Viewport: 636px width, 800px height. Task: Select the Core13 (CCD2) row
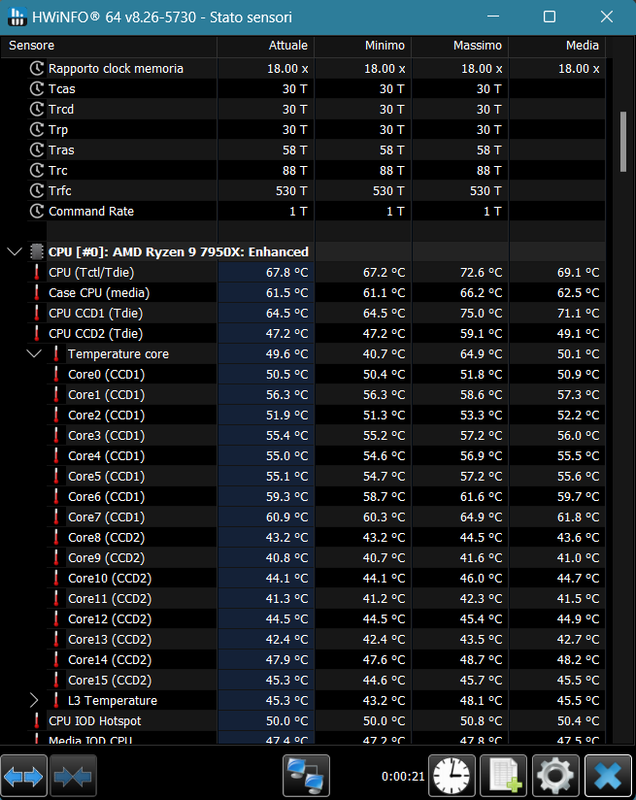(326, 639)
